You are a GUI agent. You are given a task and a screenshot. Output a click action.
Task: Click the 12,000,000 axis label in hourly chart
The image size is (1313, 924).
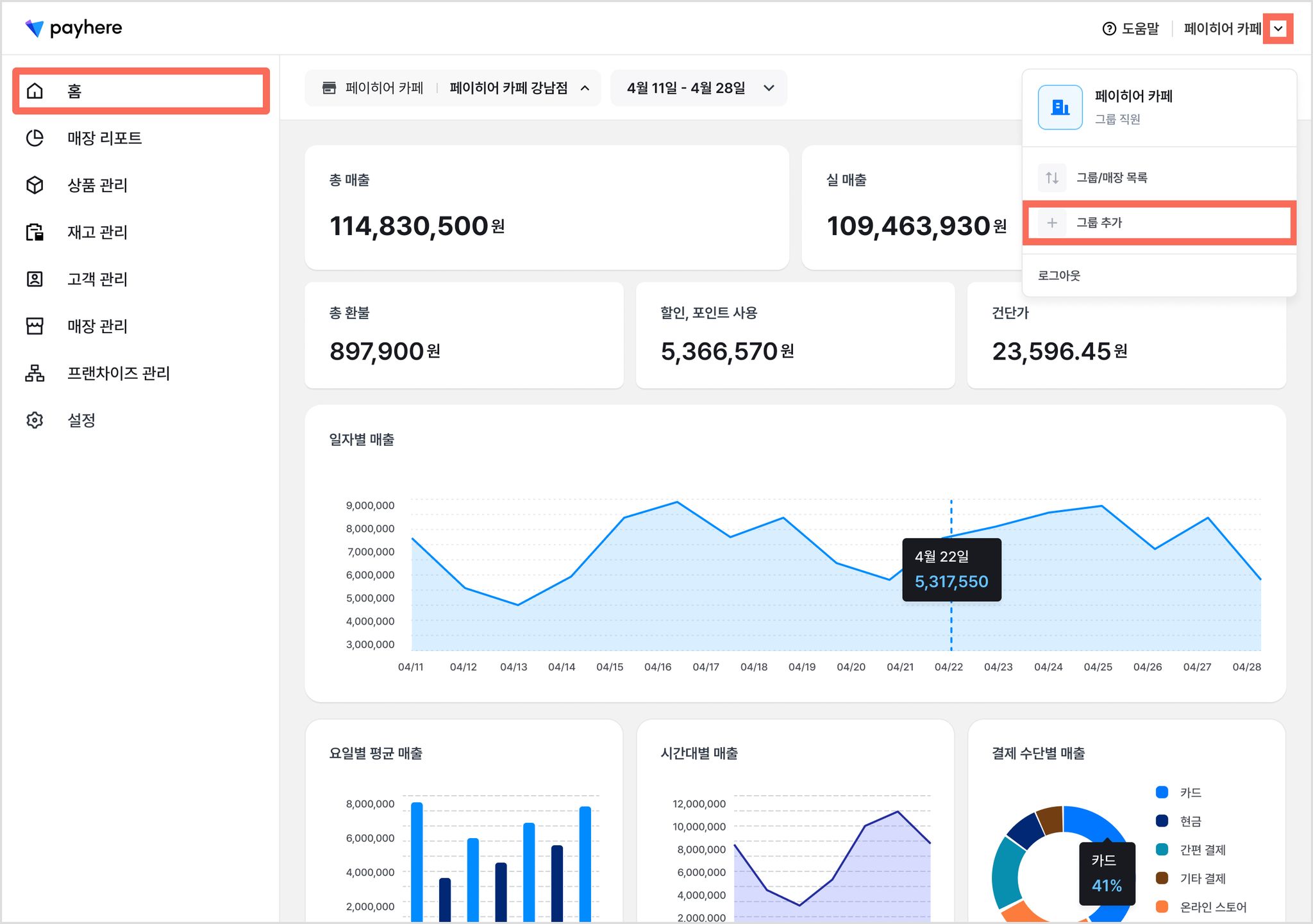click(699, 804)
